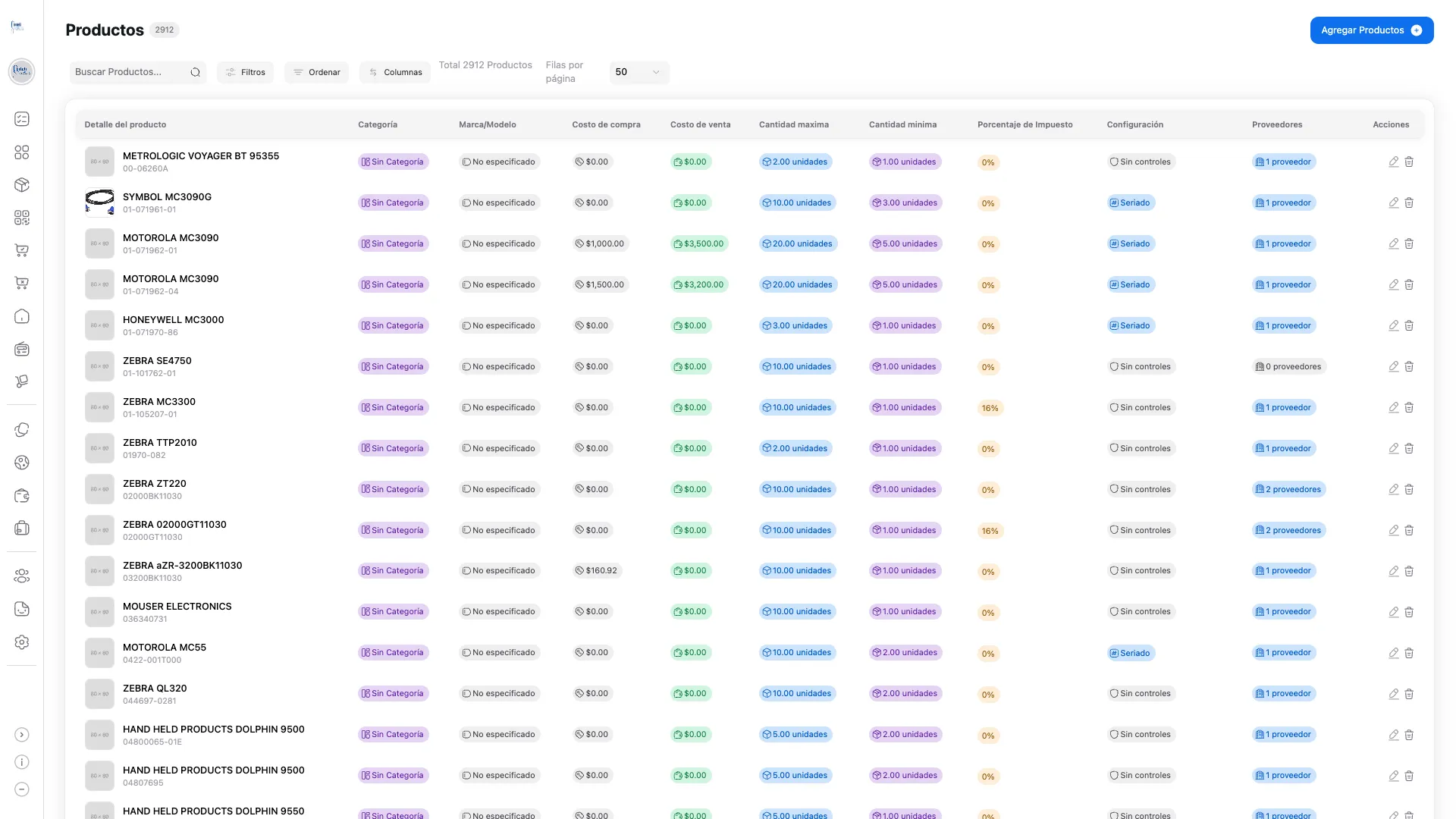Open the Filtros filter options
This screenshot has width=1456, height=819.
245,72
